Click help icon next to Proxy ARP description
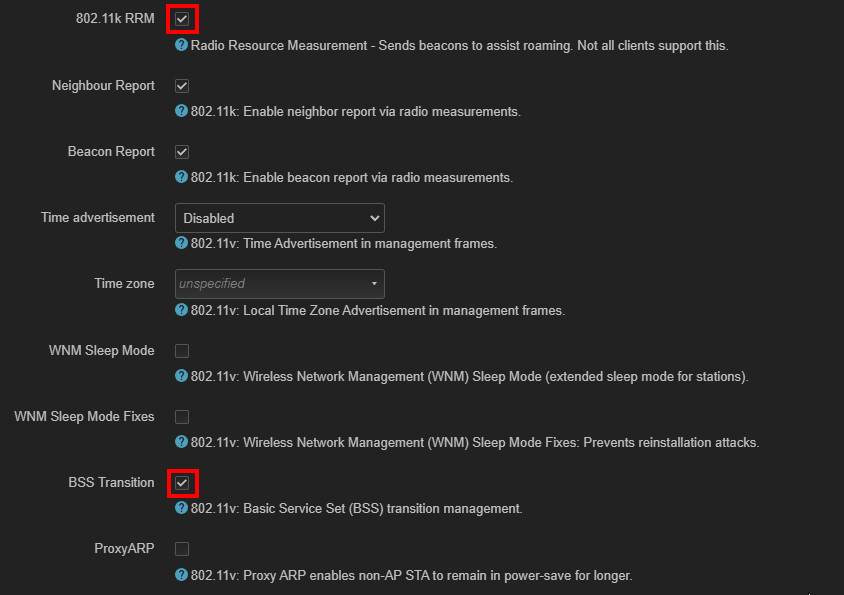The width and height of the screenshot is (844, 595). click(x=181, y=575)
